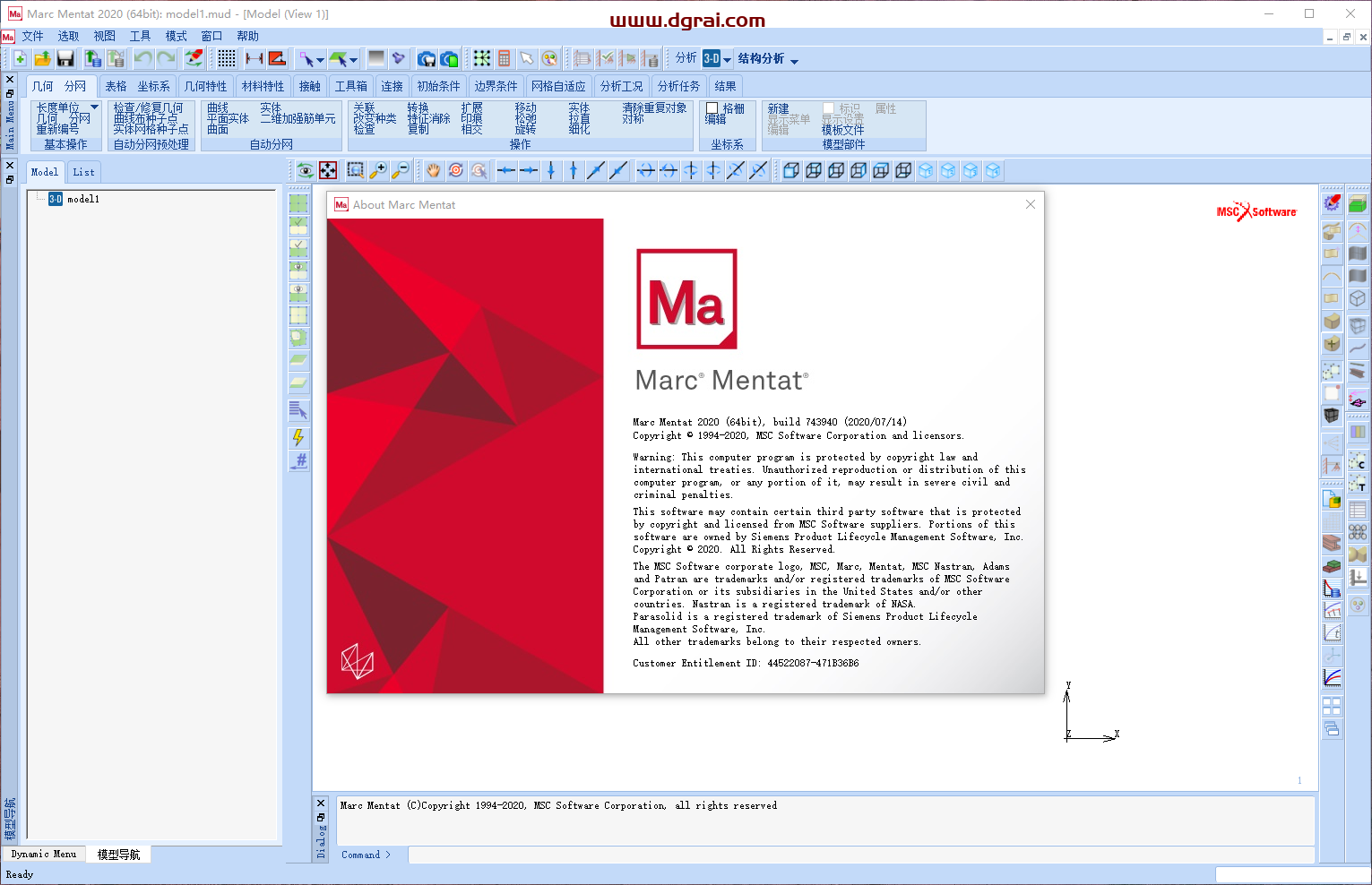The width and height of the screenshot is (1372, 885).
Task: Open the 文件 menu
Action: 32,36
